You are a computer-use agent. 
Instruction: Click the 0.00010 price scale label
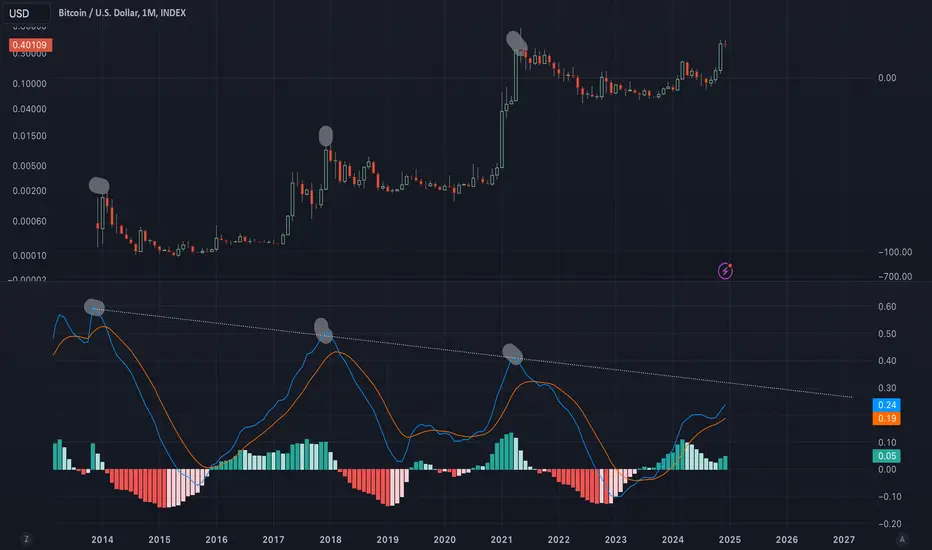pos(29,256)
